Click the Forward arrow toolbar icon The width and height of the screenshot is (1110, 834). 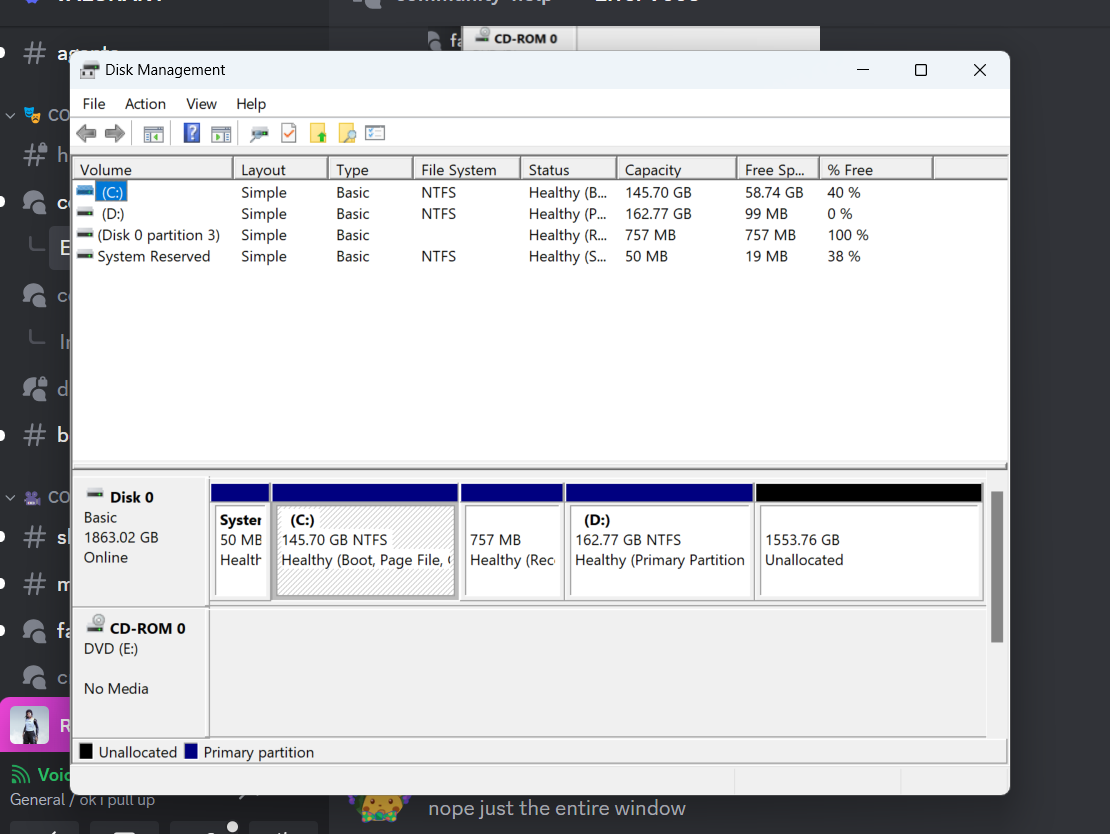(115, 133)
